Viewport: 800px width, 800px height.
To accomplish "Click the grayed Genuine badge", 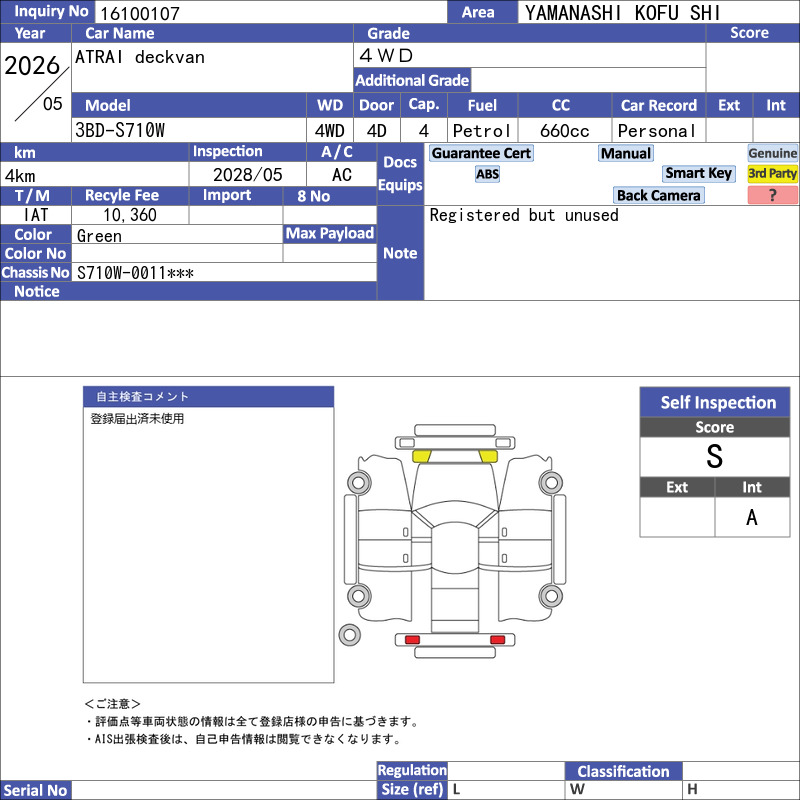I will point(772,153).
